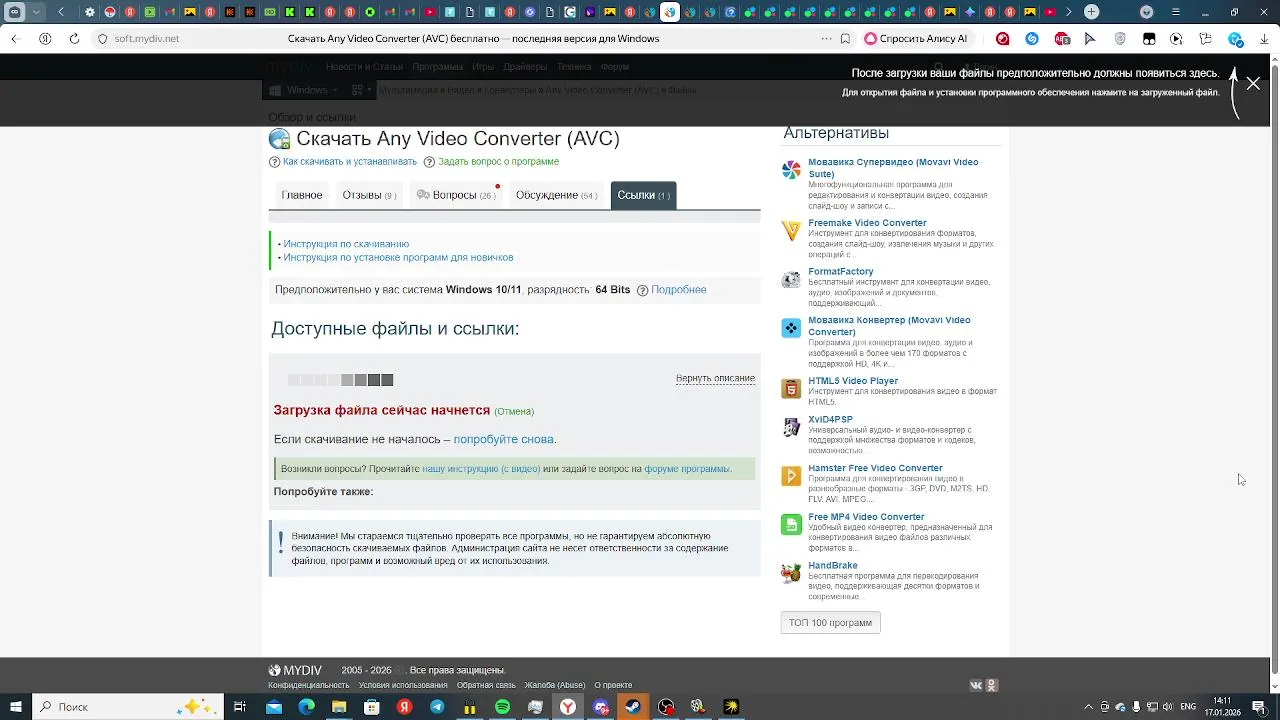Viewport: 1280px width, 720px height.
Task: Open Hamster Free Video Converter link
Action: 875,468
